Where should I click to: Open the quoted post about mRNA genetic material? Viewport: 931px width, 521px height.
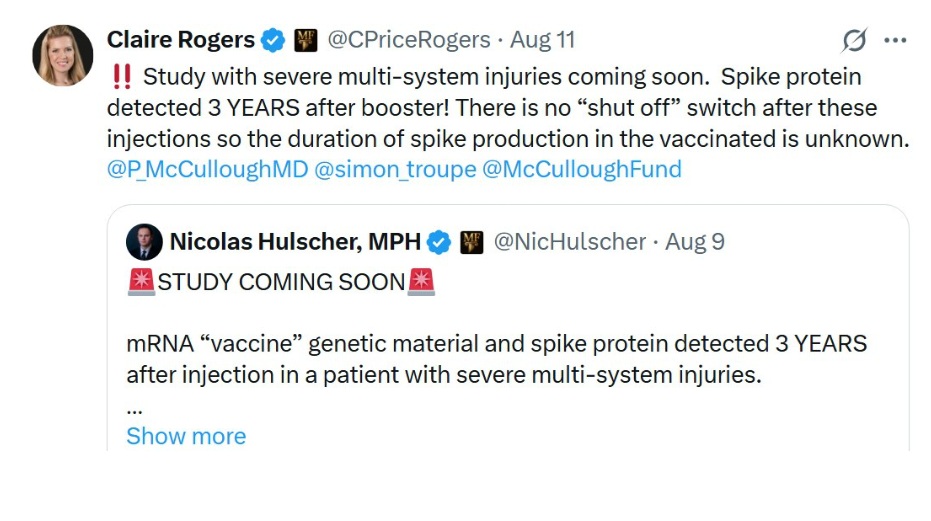point(496,360)
